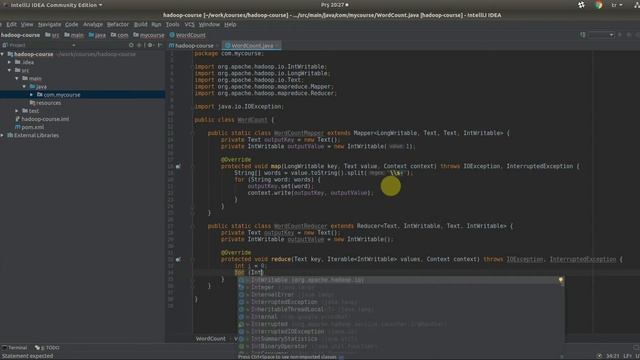Select pom.xml file in project tree
640x360 pixels.
pos(29,127)
